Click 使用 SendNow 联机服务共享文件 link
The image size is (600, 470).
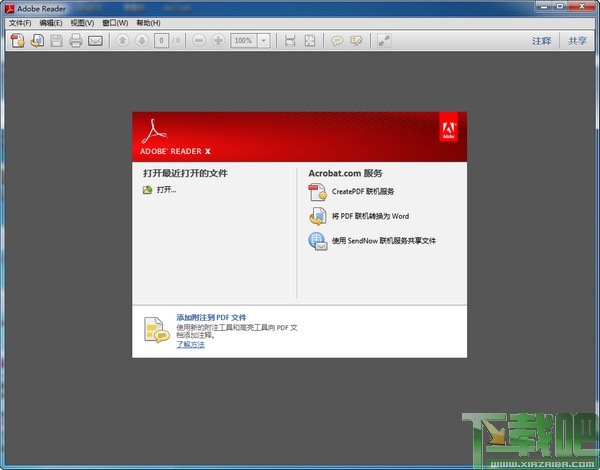point(383,240)
